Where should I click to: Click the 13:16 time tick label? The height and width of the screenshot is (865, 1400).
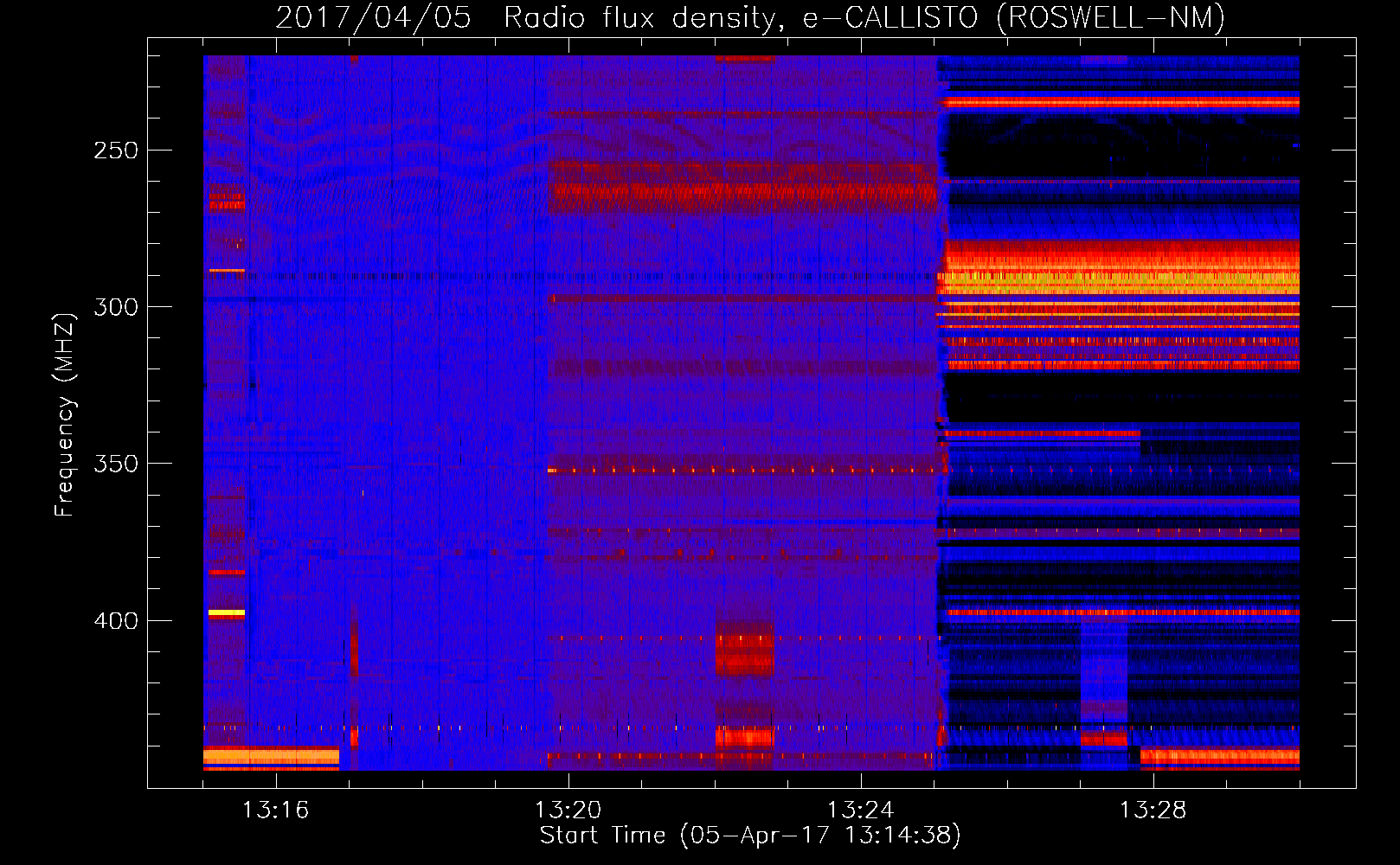click(x=275, y=810)
